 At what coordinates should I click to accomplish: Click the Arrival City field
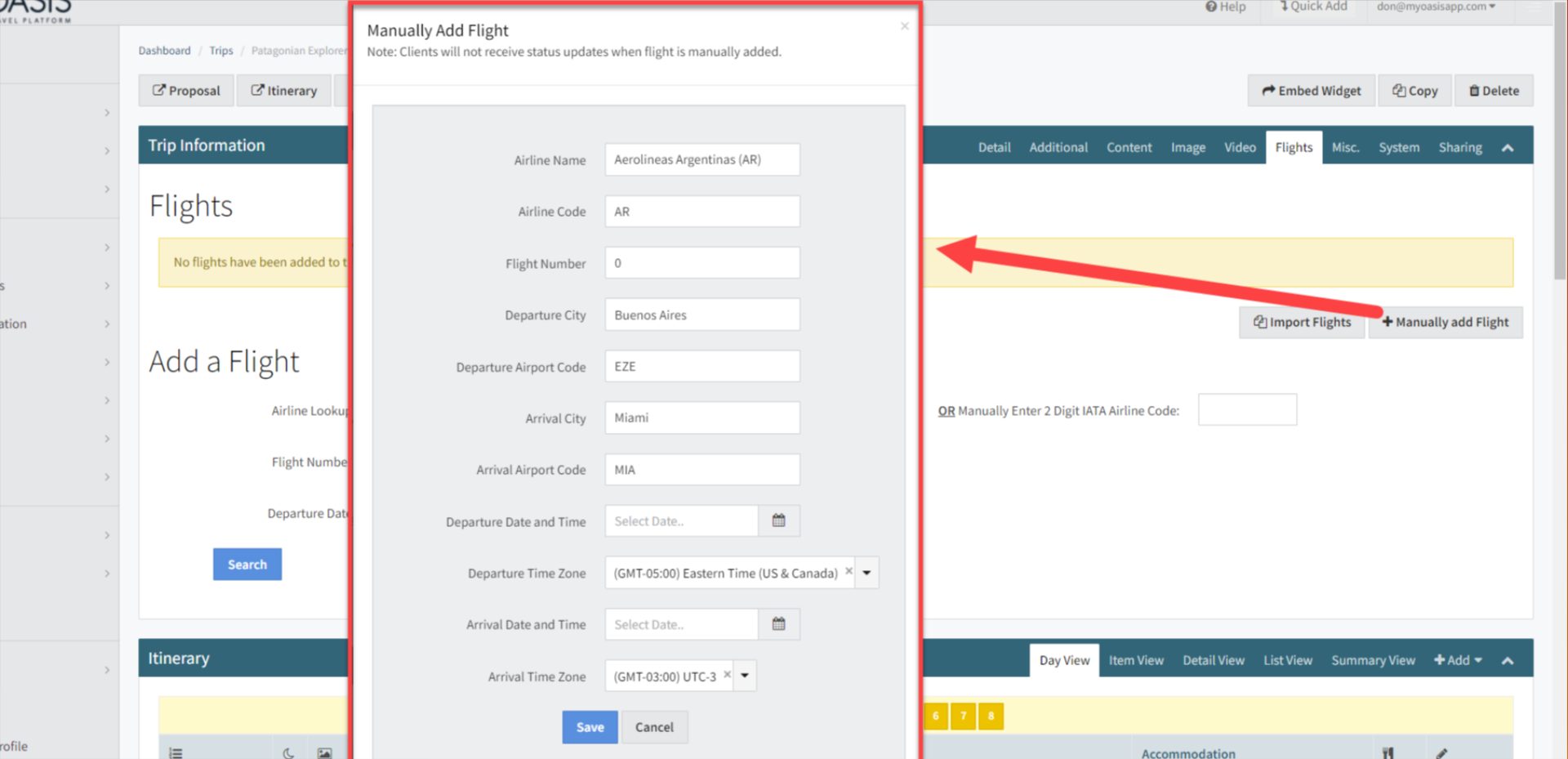pos(702,417)
